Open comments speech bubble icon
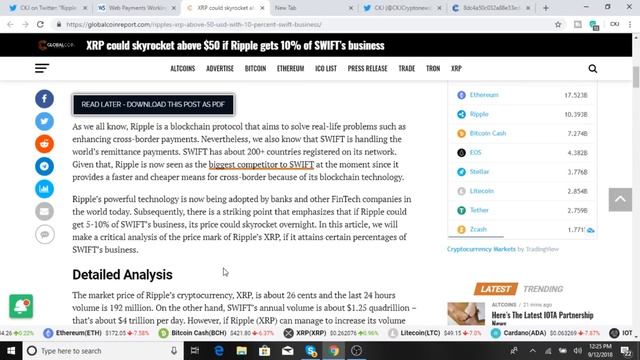Viewport: 640px width, 360px height. [44, 234]
